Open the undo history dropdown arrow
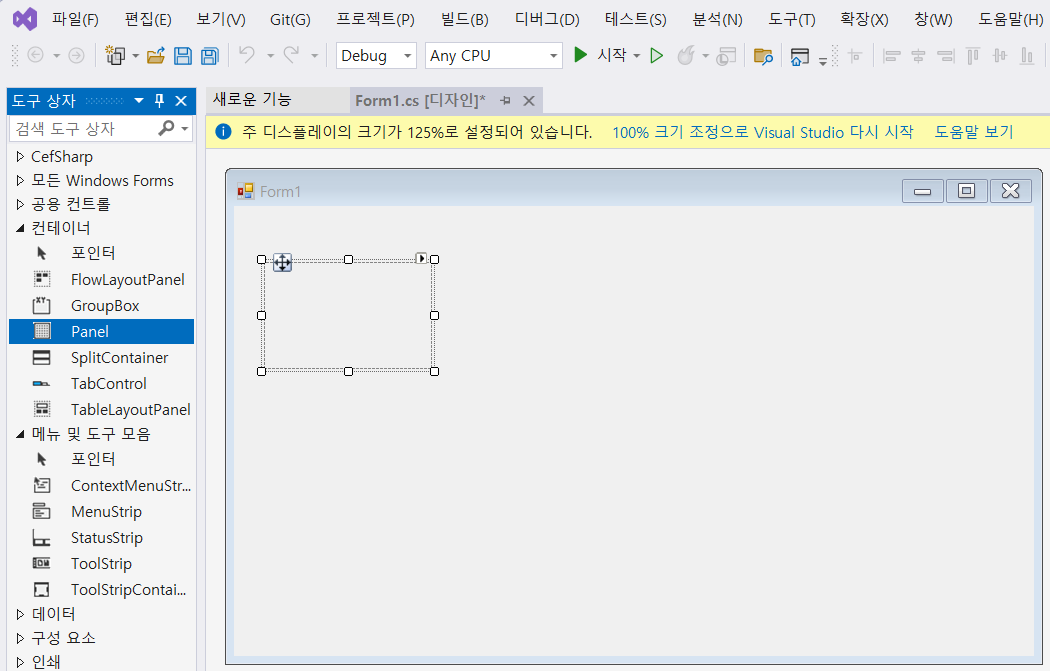The width and height of the screenshot is (1050, 671). pyautogui.click(x=271, y=56)
